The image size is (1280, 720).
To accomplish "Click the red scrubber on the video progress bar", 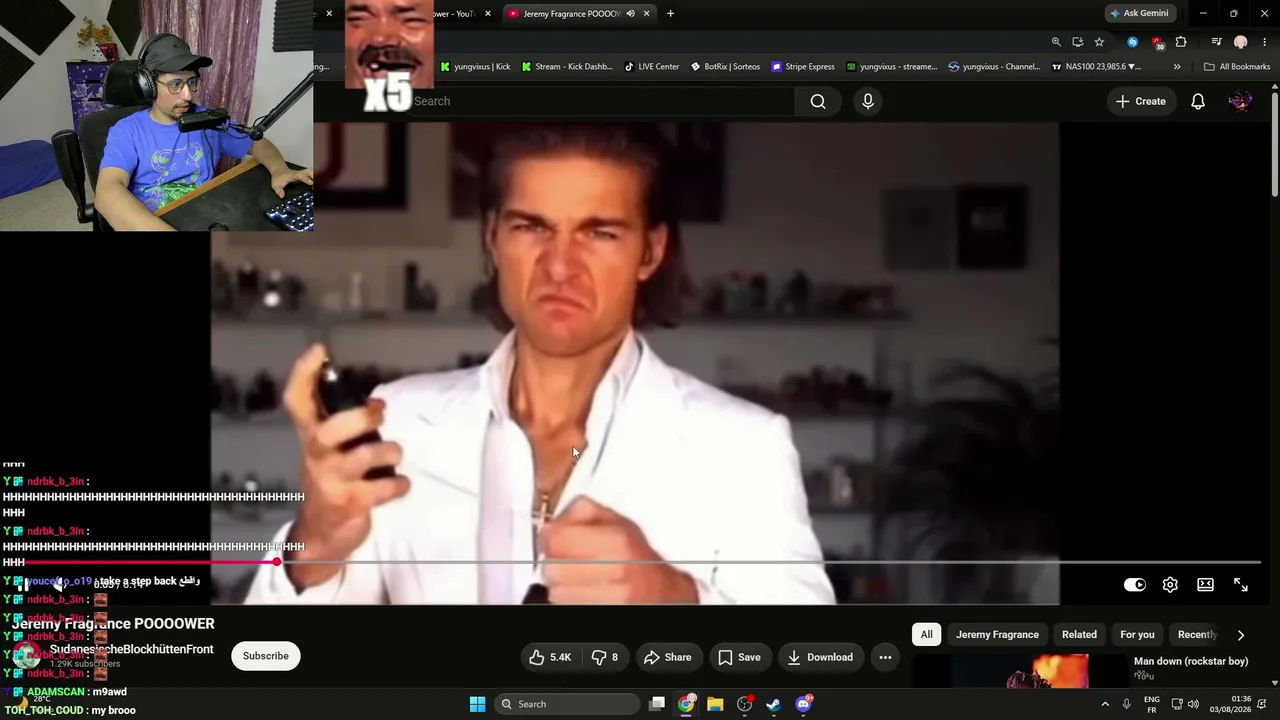I will [x=277, y=563].
